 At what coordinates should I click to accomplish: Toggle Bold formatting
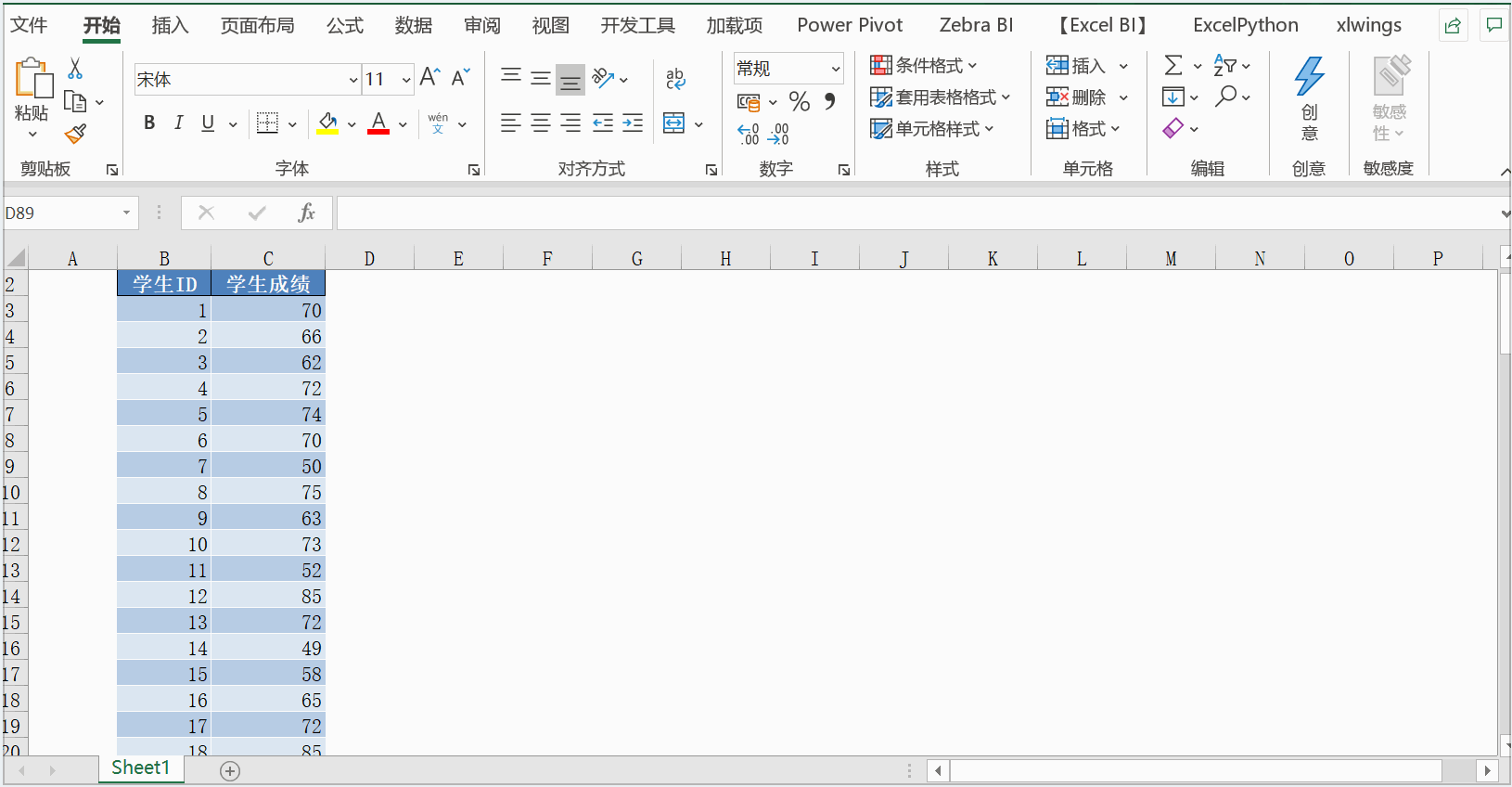point(148,123)
